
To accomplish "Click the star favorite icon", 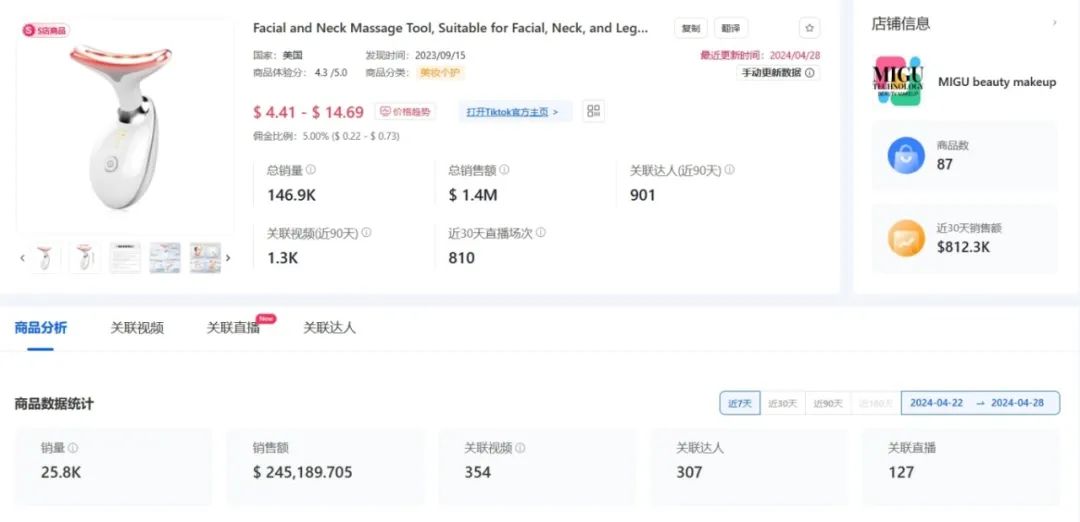I will (809, 28).
